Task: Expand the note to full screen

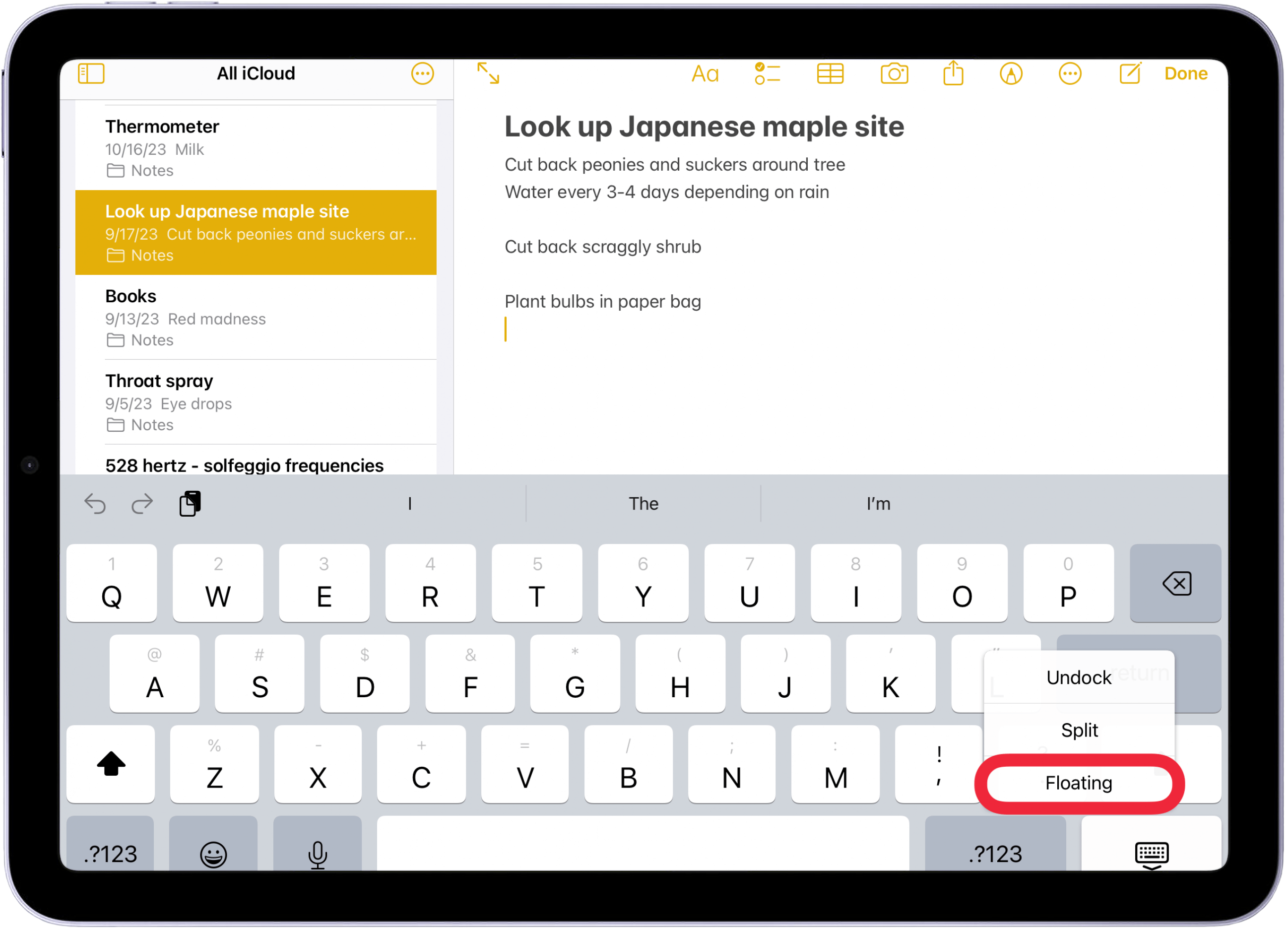Action: coord(487,73)
